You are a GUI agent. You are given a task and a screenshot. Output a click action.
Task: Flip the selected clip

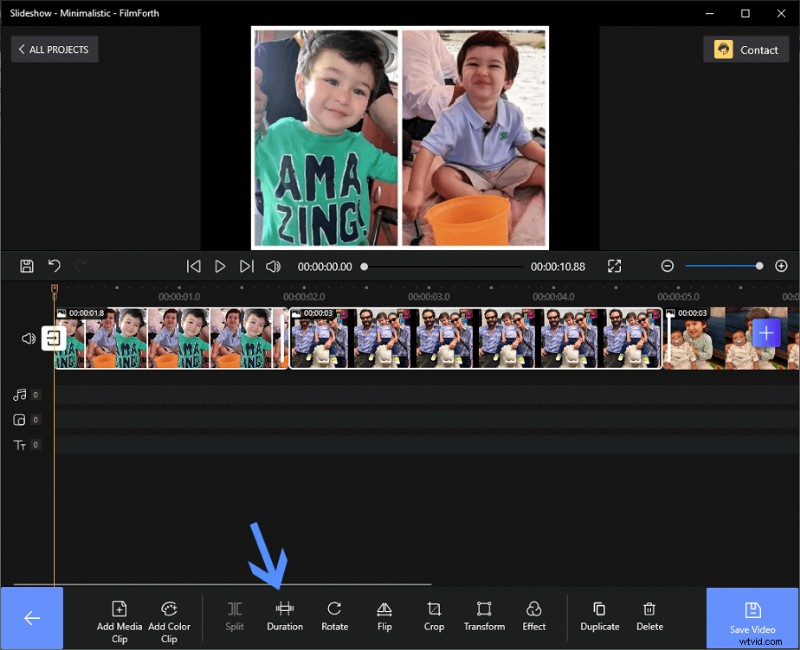pos(384,617)
